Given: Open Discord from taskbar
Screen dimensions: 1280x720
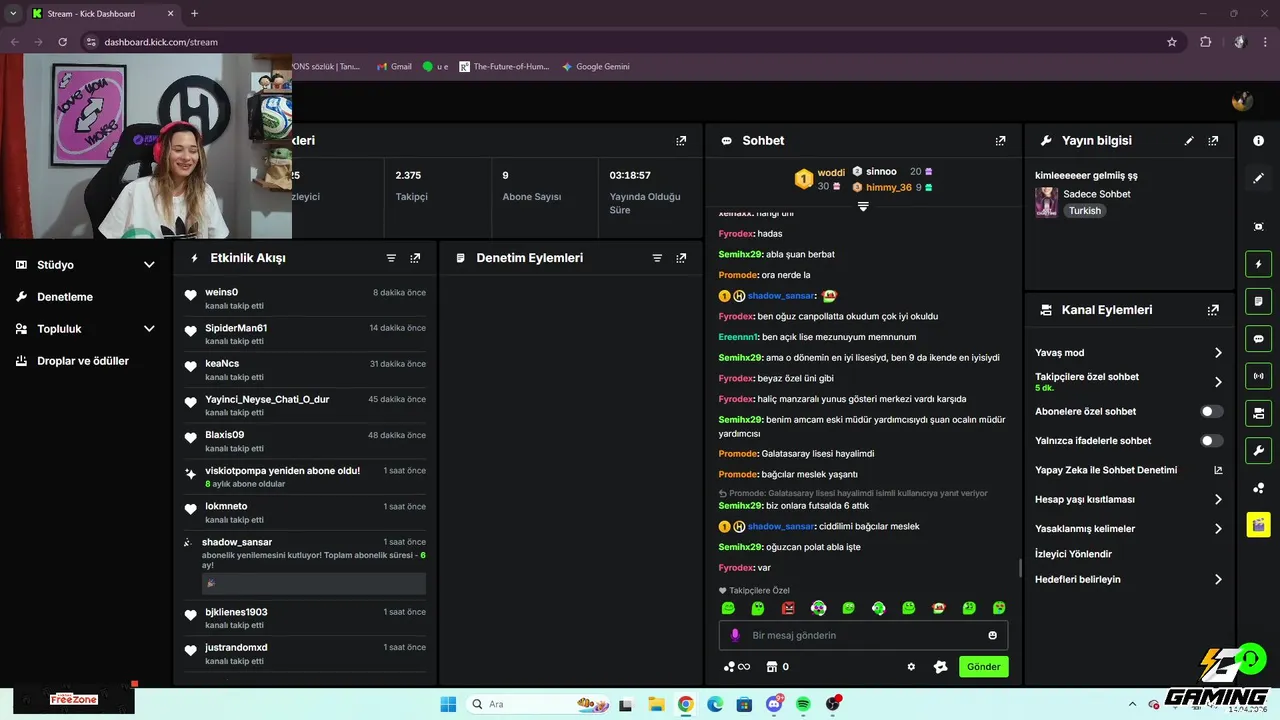Looking at the screenshot, I should (774, 704).
